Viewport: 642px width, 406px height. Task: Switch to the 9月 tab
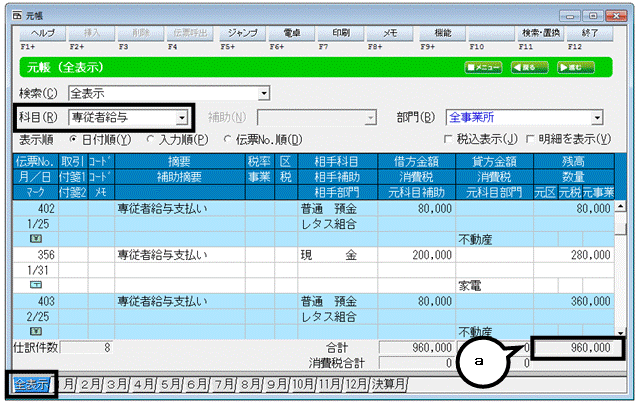277,384
